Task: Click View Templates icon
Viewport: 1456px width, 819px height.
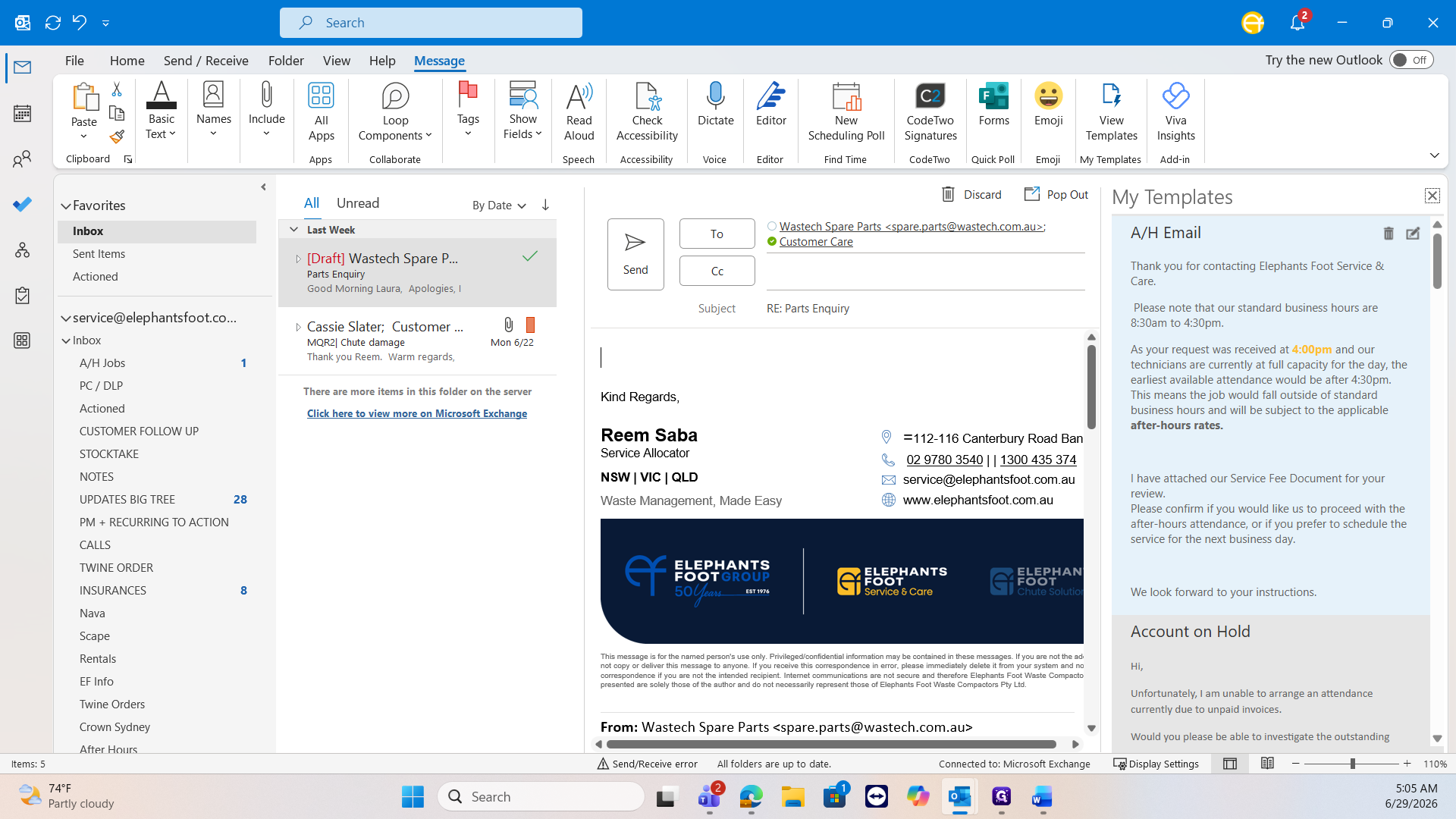Action: pyautogui.click(x=1111, y=111)
